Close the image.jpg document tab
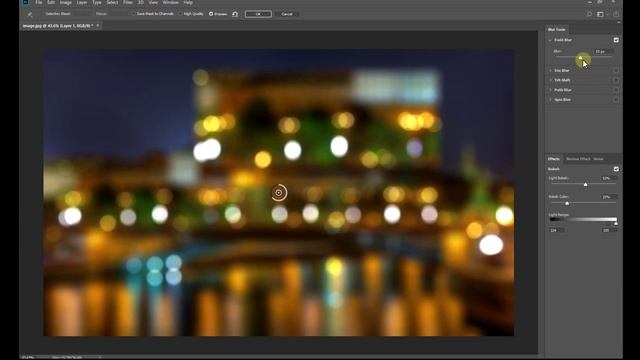Screen dimensions: 640x360 pyautogui.click(x=98, y=26)
